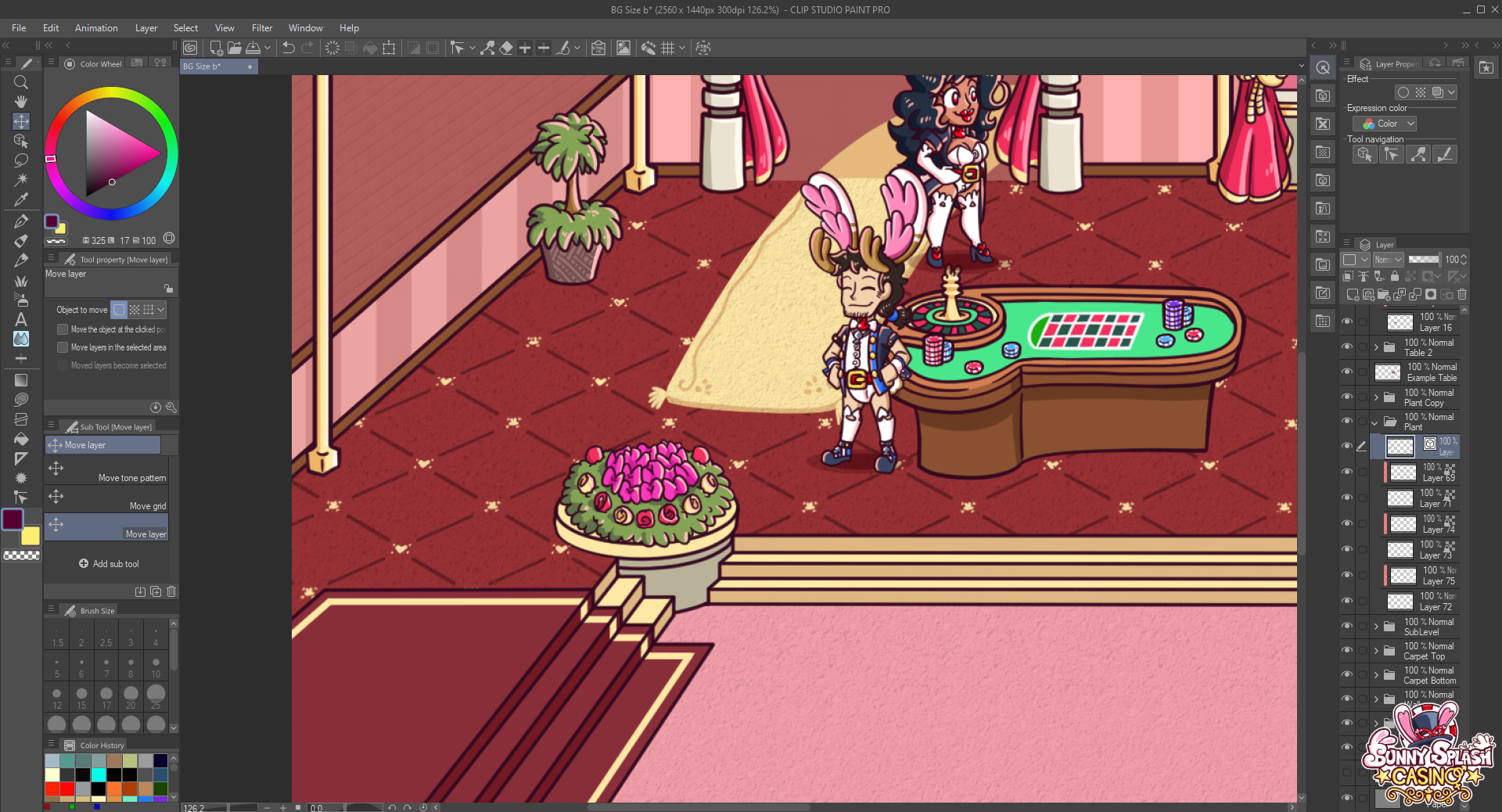Image resolution: width=1502 pixels, height=812 pixels.
Task: Select the Zoom magnifier tool
Action: coord(21,82)
